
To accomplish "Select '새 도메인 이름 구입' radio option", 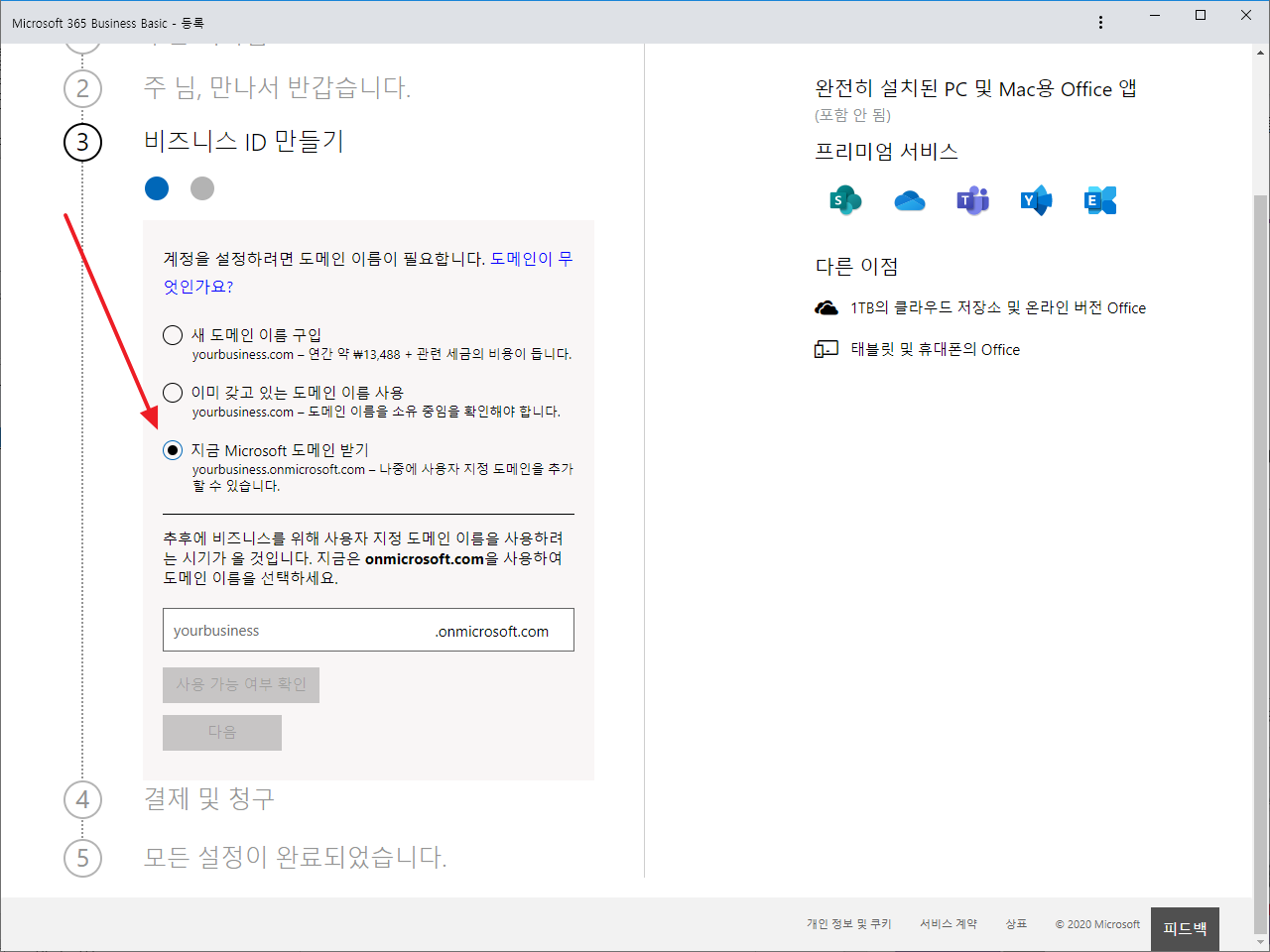I will coord(173,335).
